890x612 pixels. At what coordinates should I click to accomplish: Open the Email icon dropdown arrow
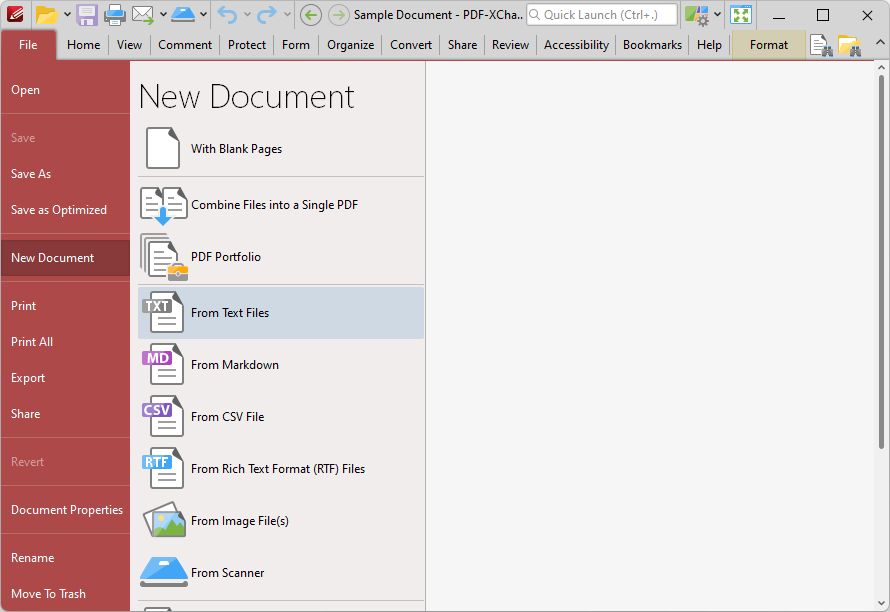pyautogui.click(x=163, y=15)
